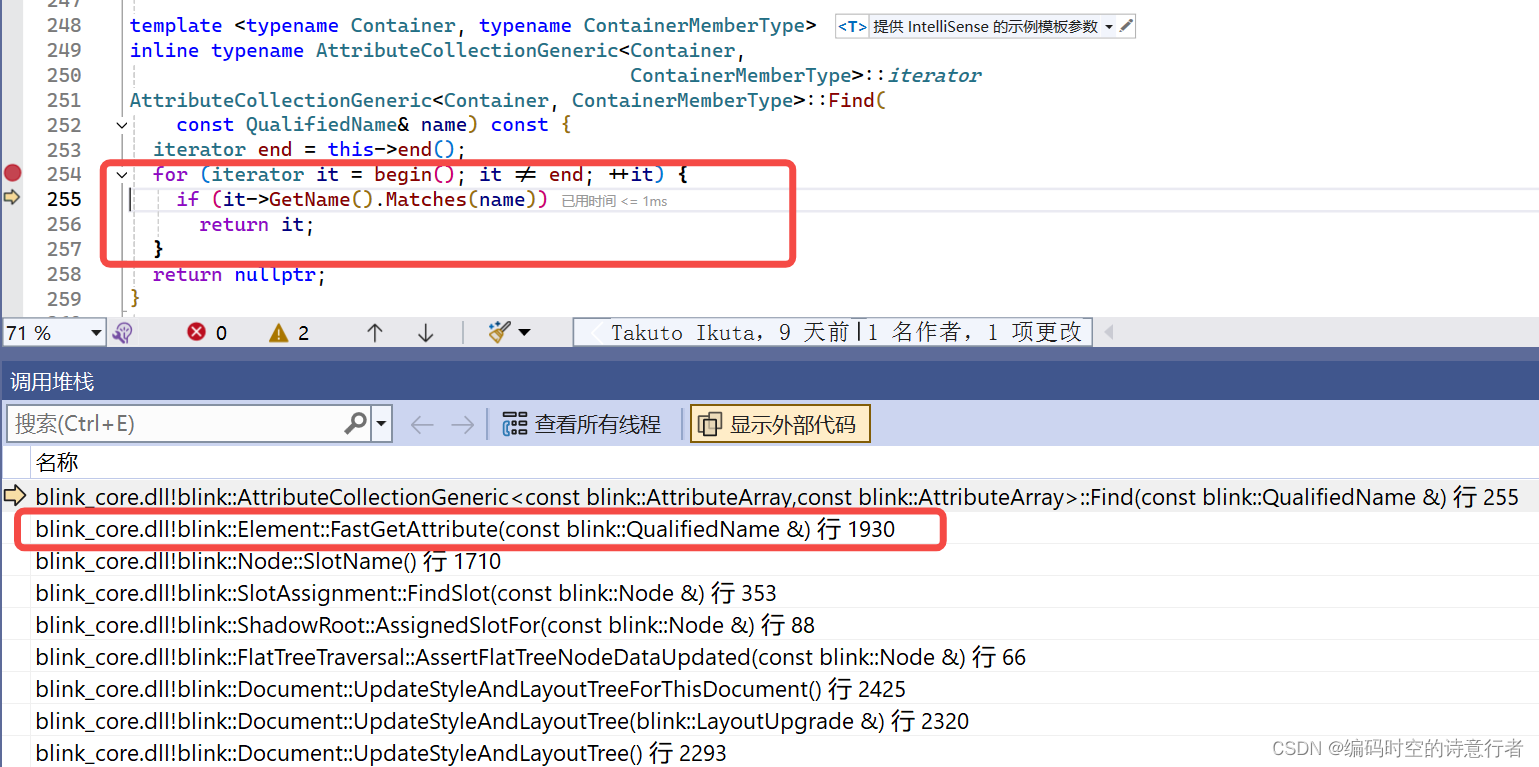Viewport: 1539px width, 767px height.
Task: Click the yellow warning count icon
Action: (x=279, y=333)
